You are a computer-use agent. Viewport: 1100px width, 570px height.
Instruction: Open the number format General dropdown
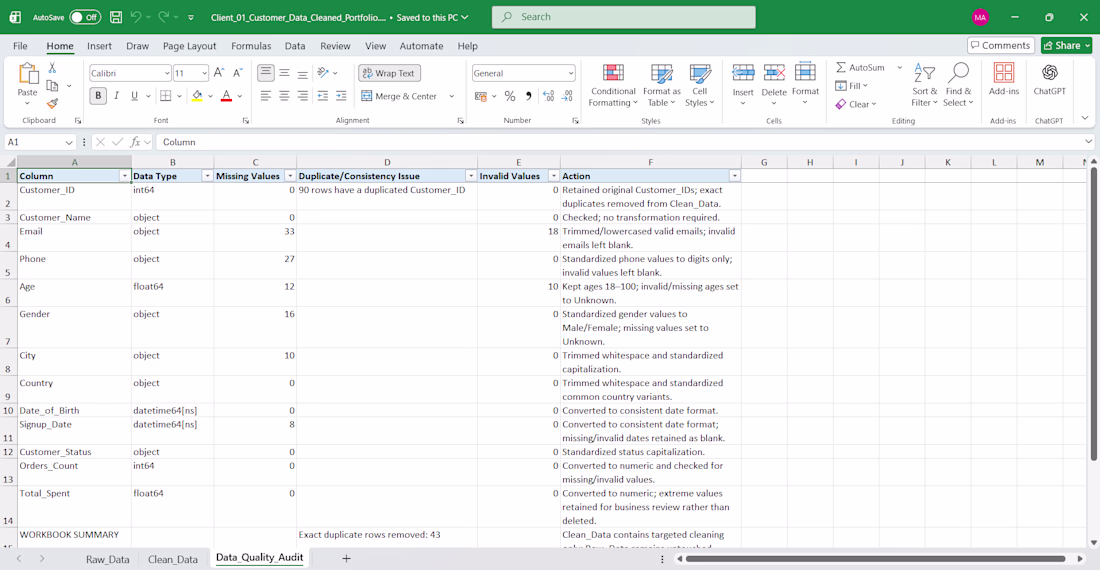coord(571,73)
